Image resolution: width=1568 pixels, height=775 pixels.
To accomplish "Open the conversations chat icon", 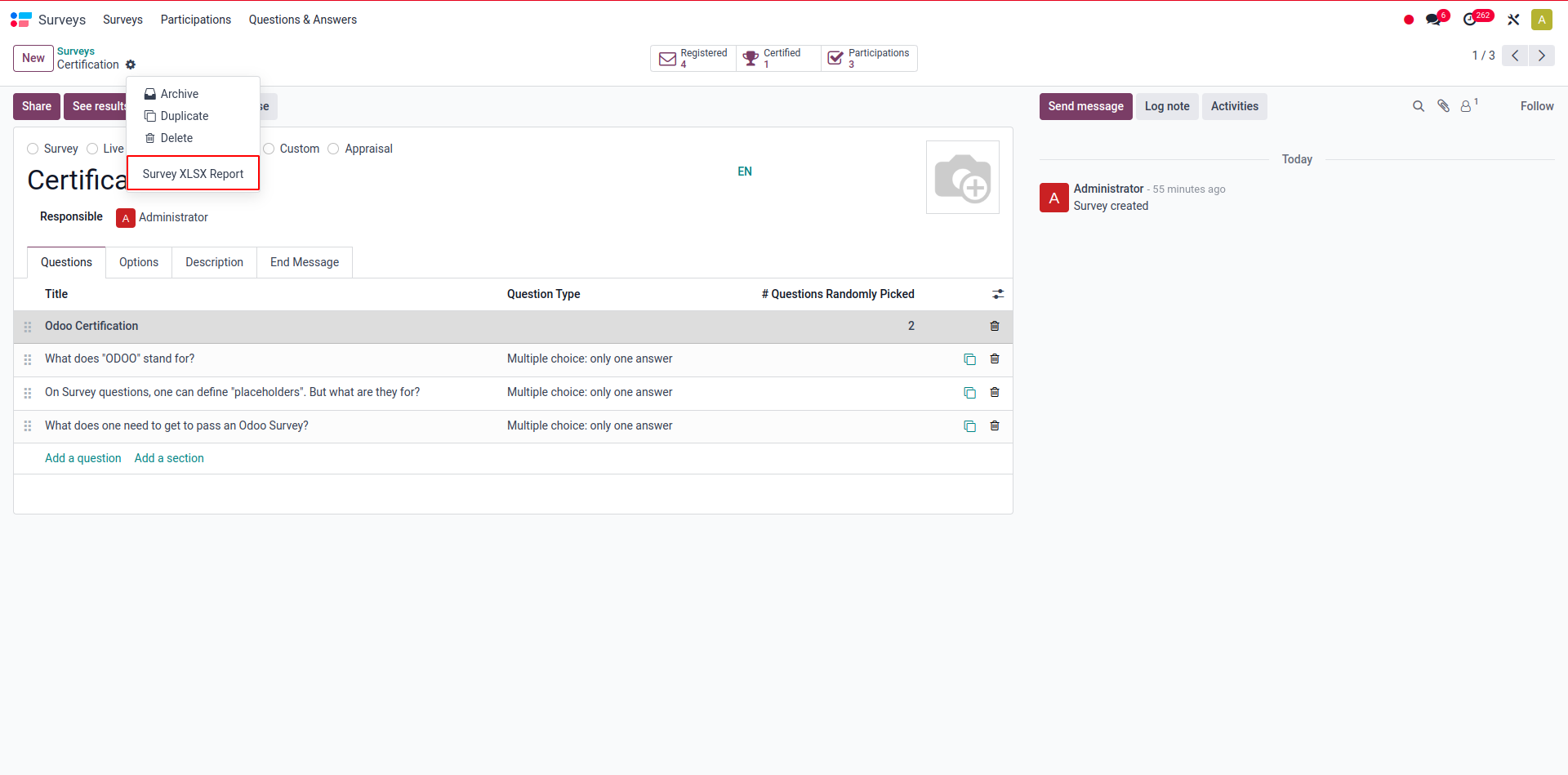I will tap(1435, 19).
